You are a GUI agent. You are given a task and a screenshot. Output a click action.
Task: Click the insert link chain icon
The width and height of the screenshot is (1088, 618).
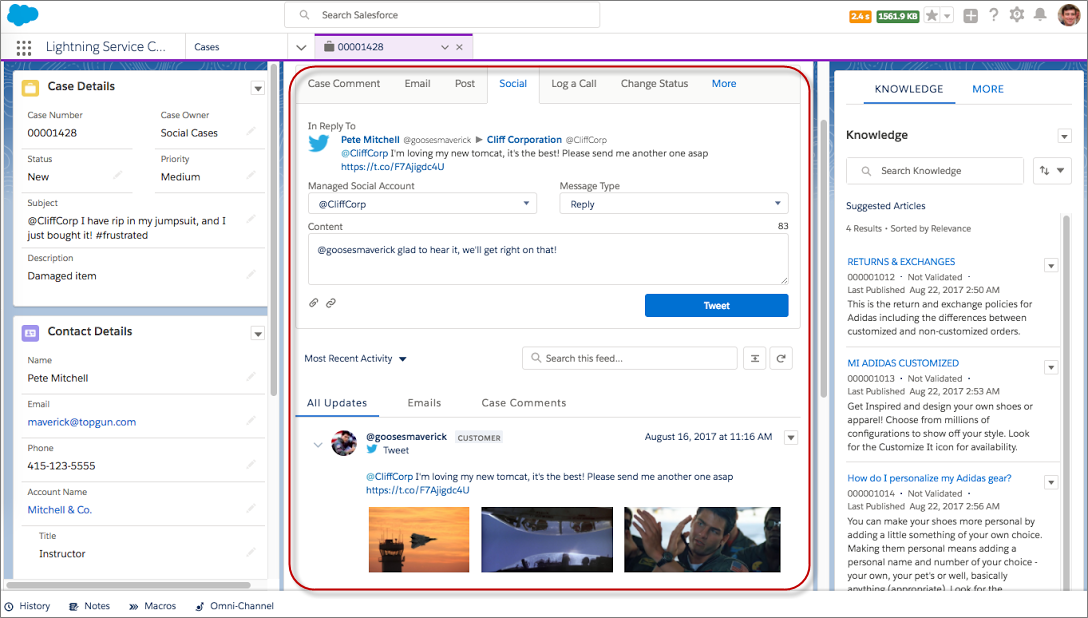[x=331, y=303]
